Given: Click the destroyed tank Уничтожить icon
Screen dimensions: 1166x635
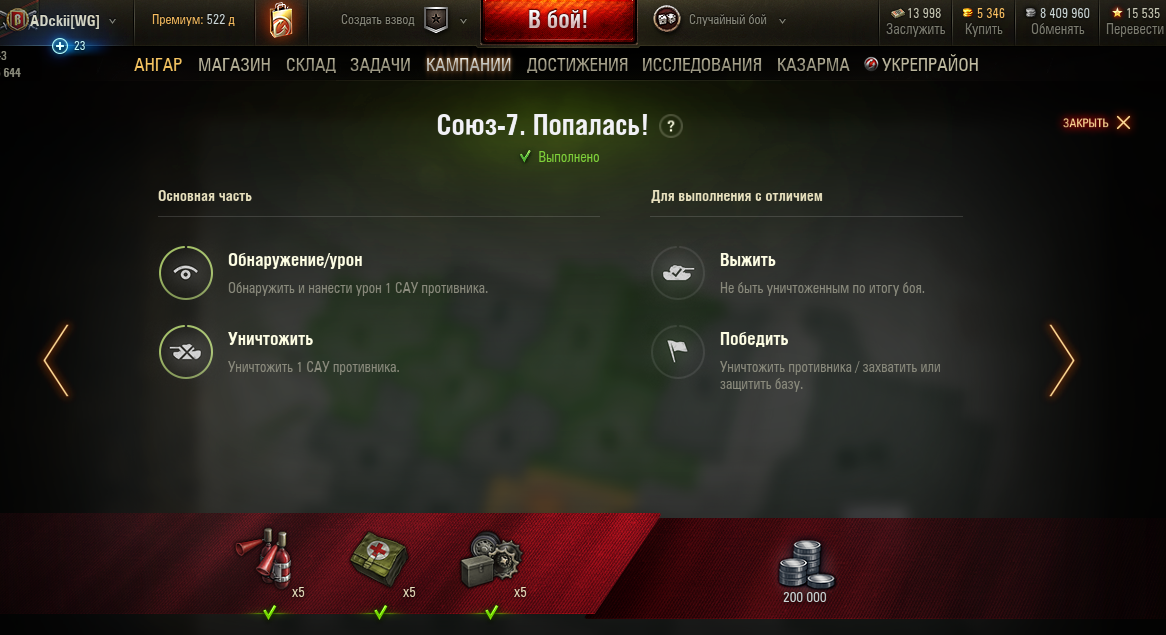Looking at the screenshot, I should tap(186, 352).
